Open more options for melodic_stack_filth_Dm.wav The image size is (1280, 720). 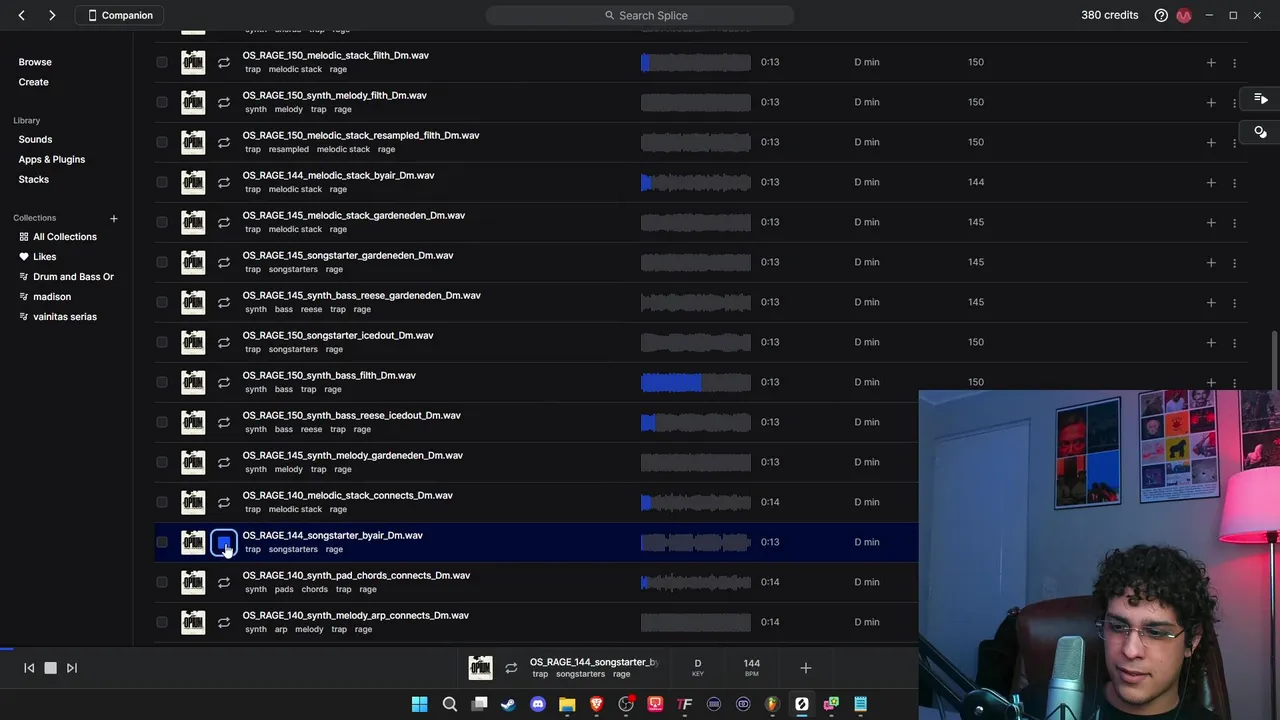(1234, 62)
